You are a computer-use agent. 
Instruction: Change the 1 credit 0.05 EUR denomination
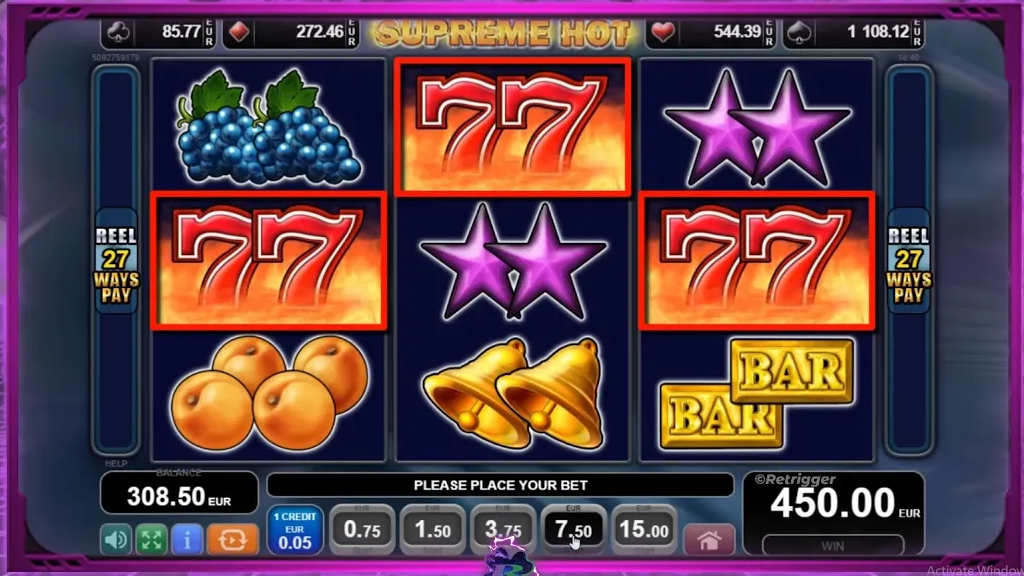(295, 530)
